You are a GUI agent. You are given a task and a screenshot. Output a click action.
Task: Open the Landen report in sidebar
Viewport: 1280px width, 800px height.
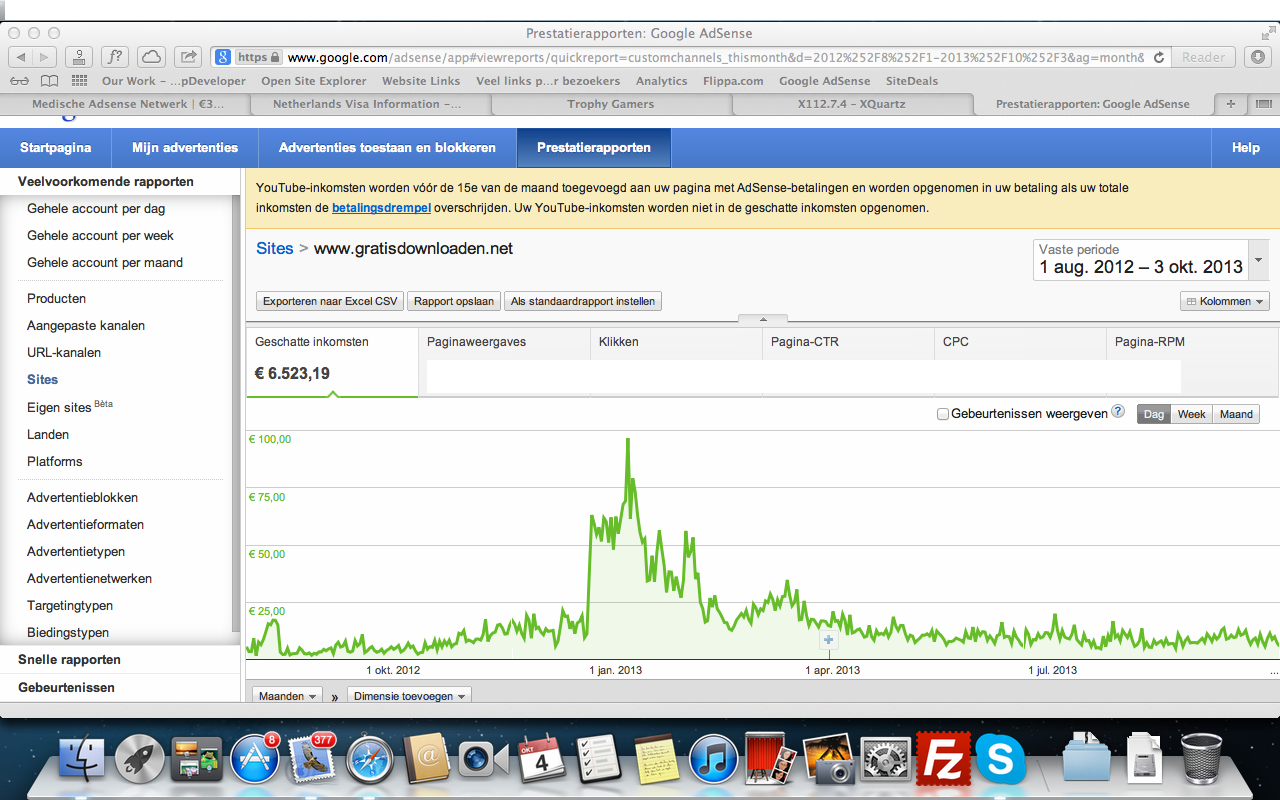pyautogui.click(x=48, y=435)
